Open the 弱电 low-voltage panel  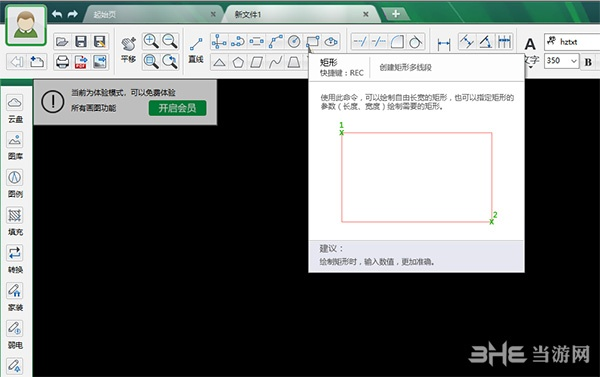coord(15,335)
